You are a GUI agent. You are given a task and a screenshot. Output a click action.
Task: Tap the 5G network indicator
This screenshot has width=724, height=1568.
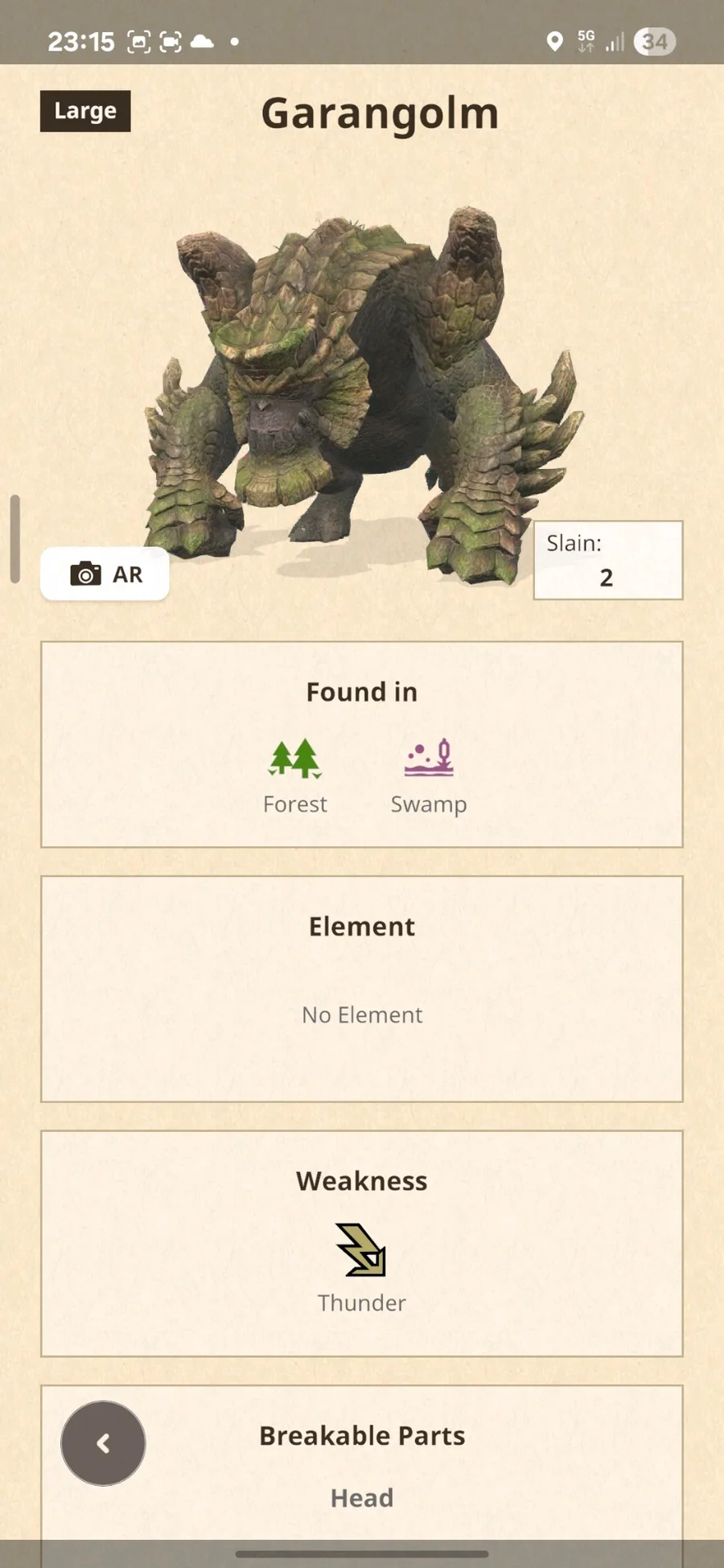click(x=586, y=41)
